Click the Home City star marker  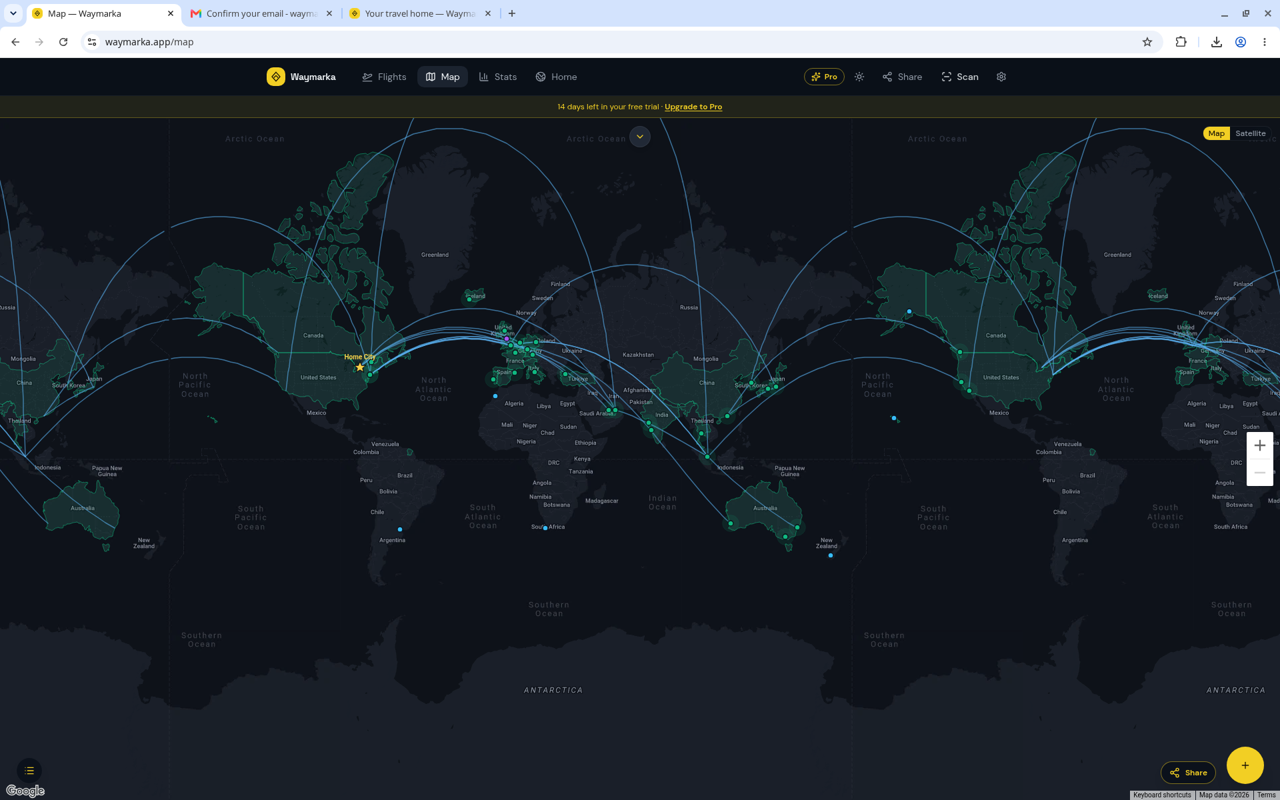360,367
